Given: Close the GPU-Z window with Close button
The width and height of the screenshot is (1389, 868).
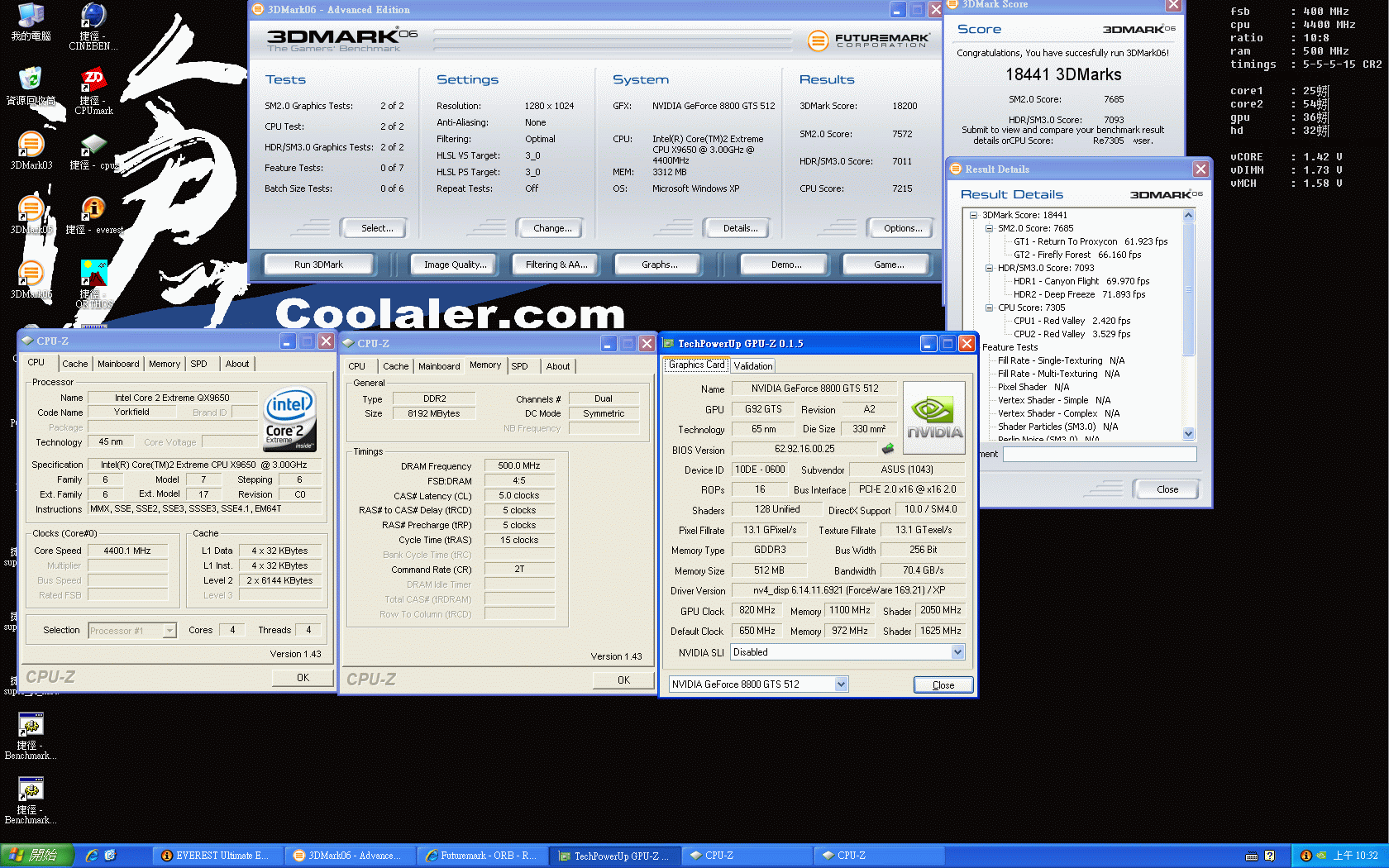Looking at the screenshot, I should coord(943,684).
